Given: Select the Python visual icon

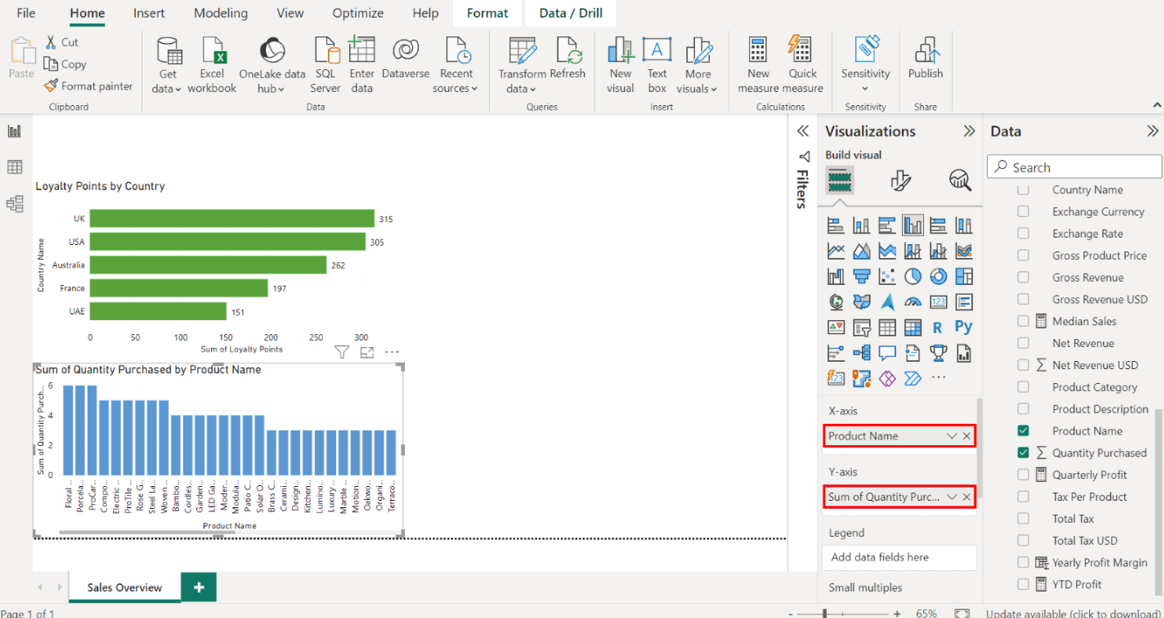Looking at the screenshot, I should click(x=963, y=327).
